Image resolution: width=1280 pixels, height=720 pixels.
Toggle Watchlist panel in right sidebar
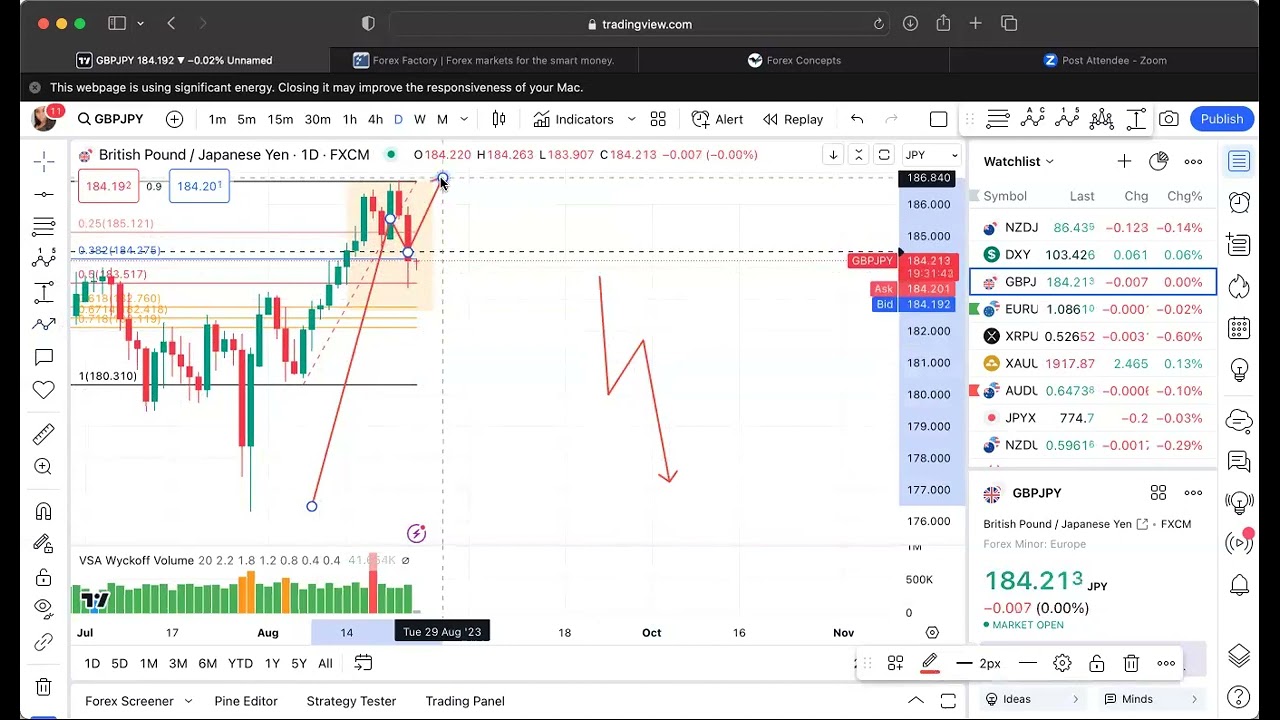click(x=1239, y=161)
